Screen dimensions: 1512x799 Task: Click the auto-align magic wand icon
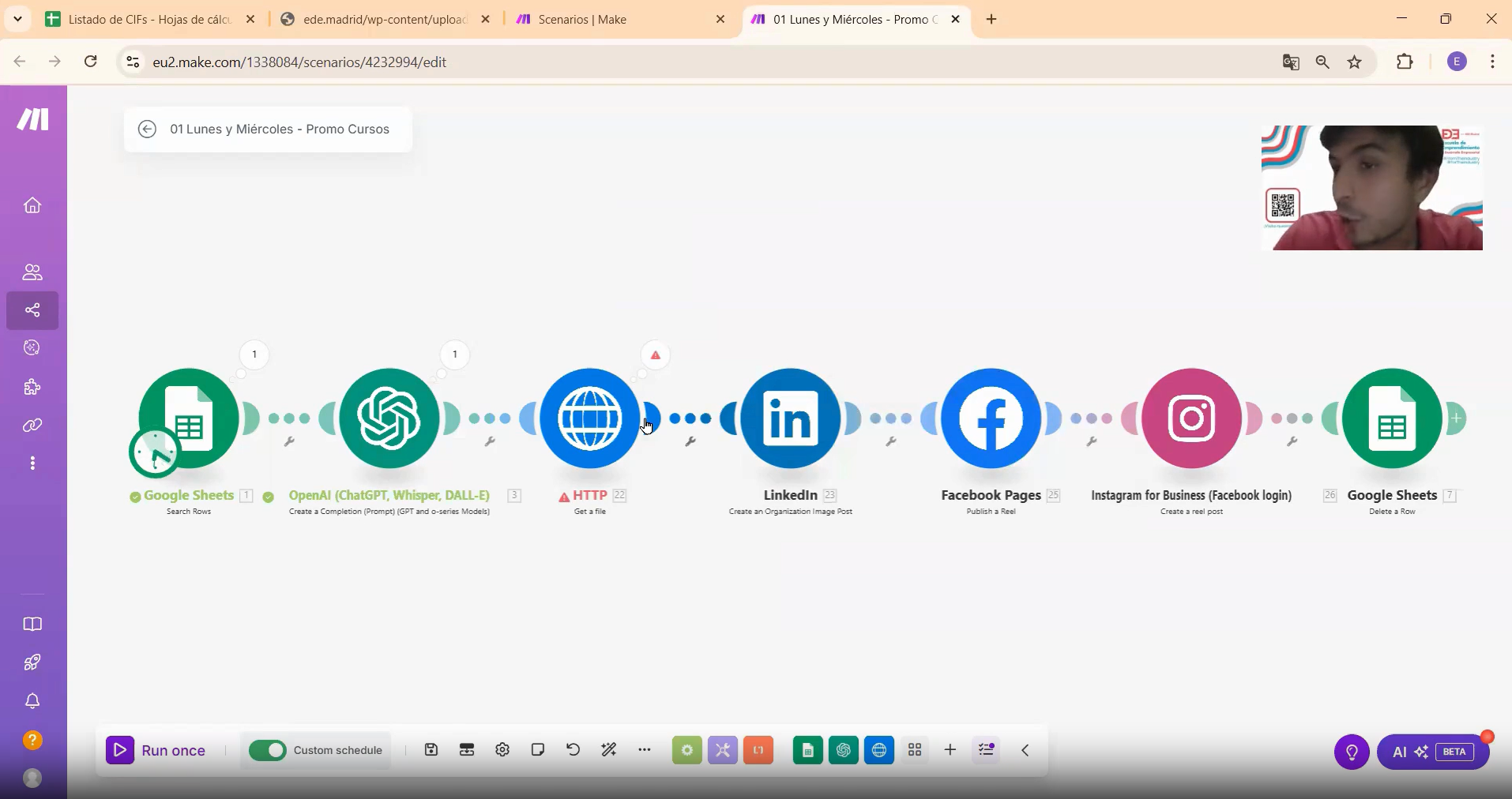pyautogui.click(x=609, y=750)
